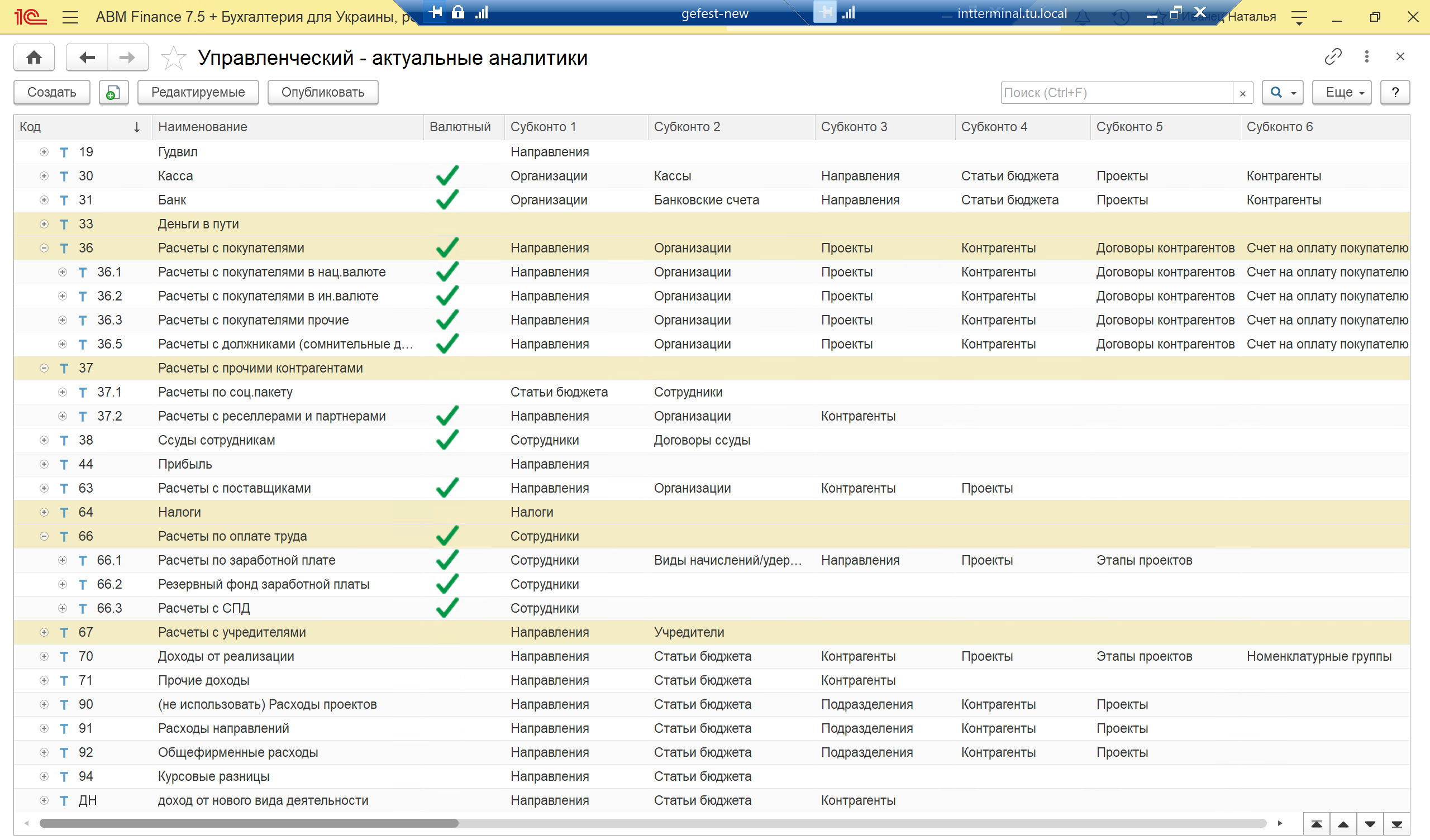
Task: Open the service panel settings icon near Наталья
Action: (x=1299, y=17)
